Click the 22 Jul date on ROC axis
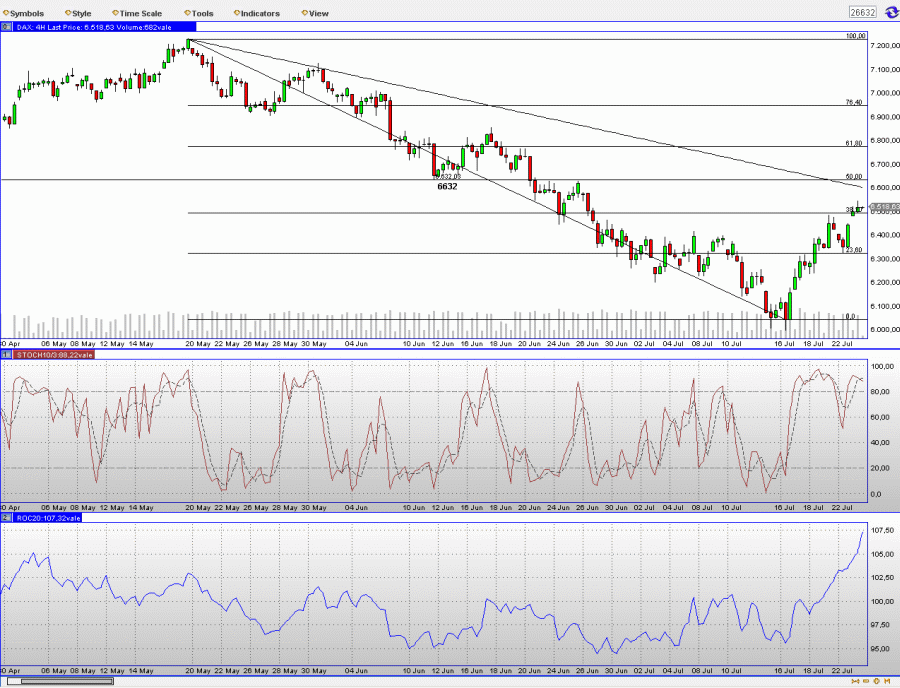900x688 pixels. (841, 670)
